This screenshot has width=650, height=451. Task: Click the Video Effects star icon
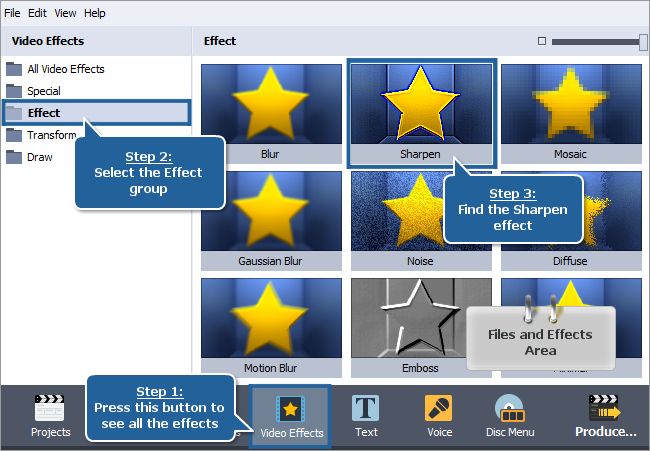click(x=290, y=409)
